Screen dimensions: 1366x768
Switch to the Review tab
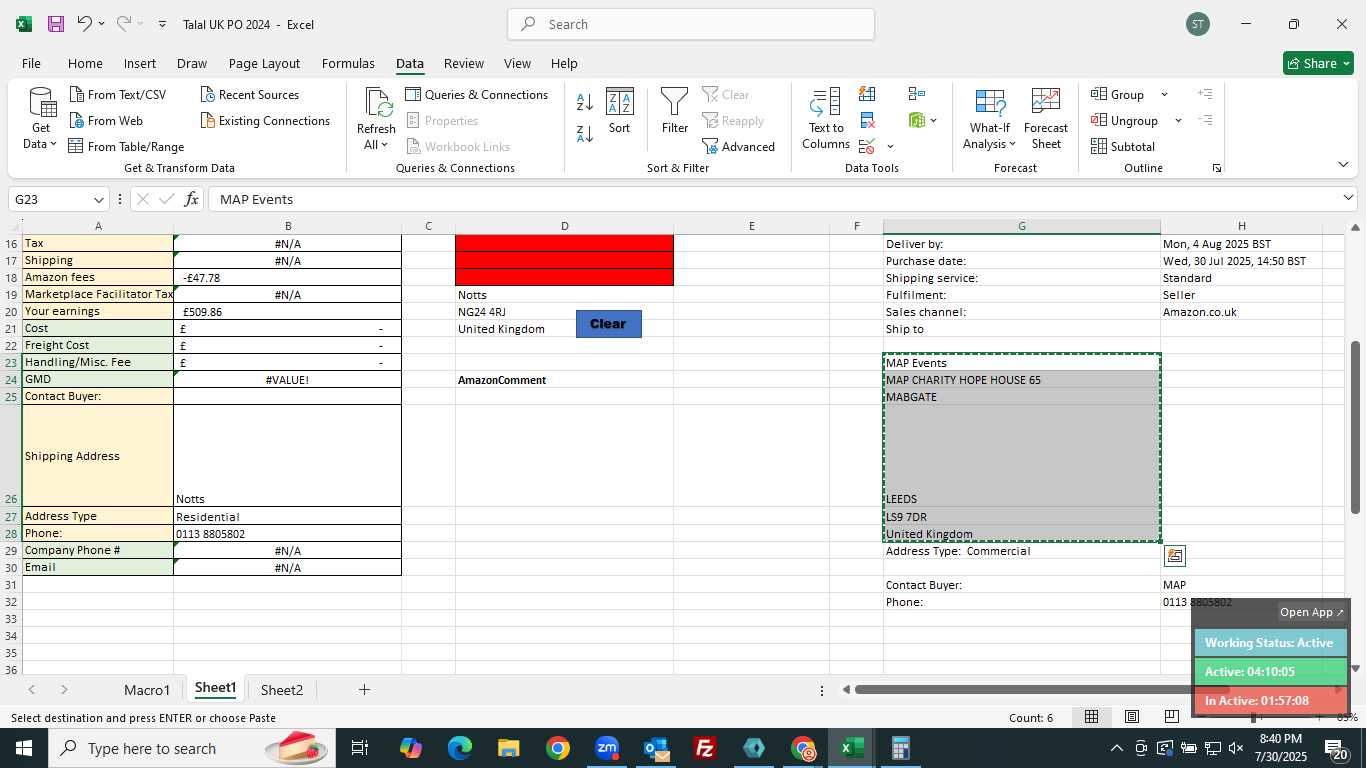click(x=464, y=63)
